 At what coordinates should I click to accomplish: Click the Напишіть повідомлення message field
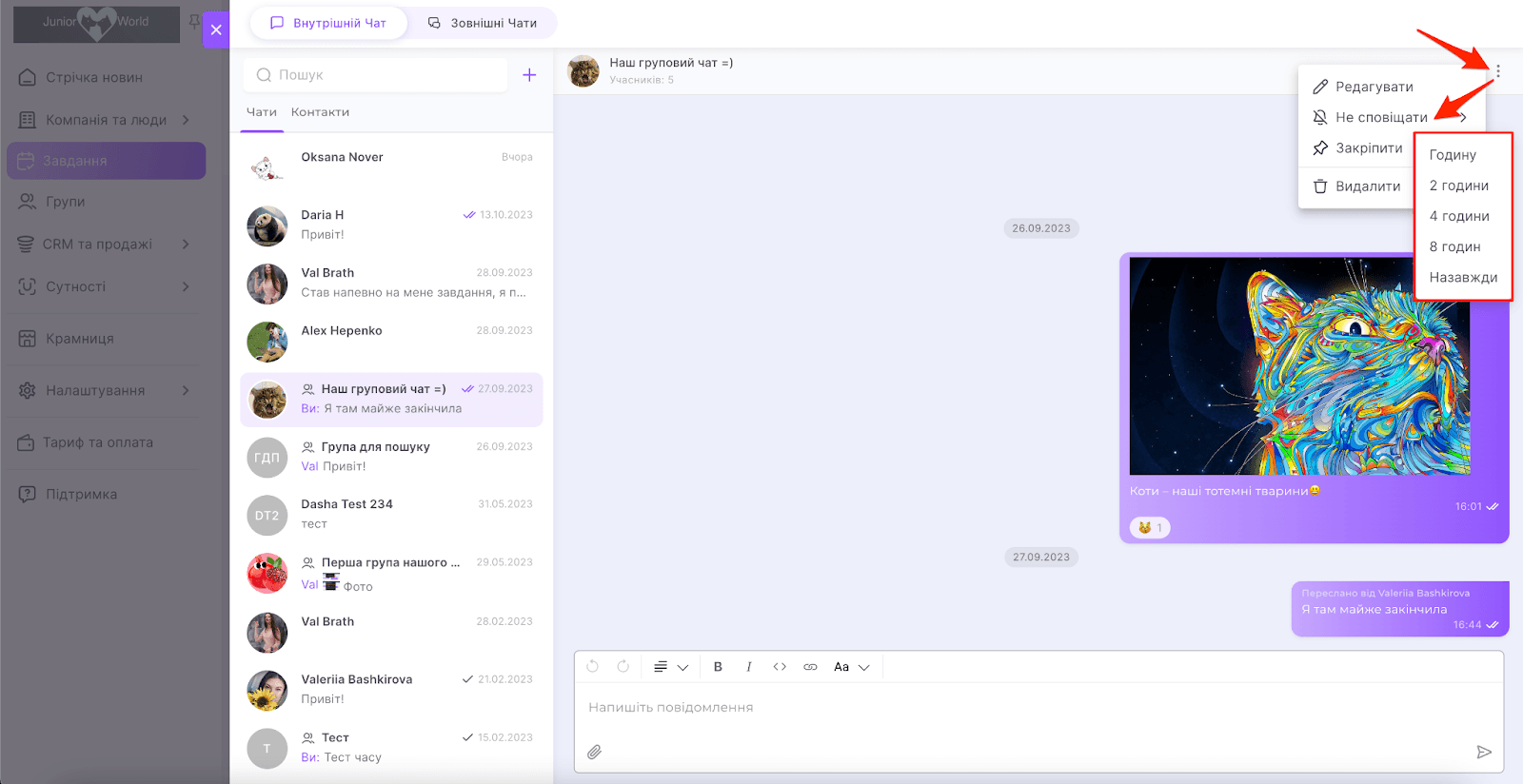(x=1038, y=708)
